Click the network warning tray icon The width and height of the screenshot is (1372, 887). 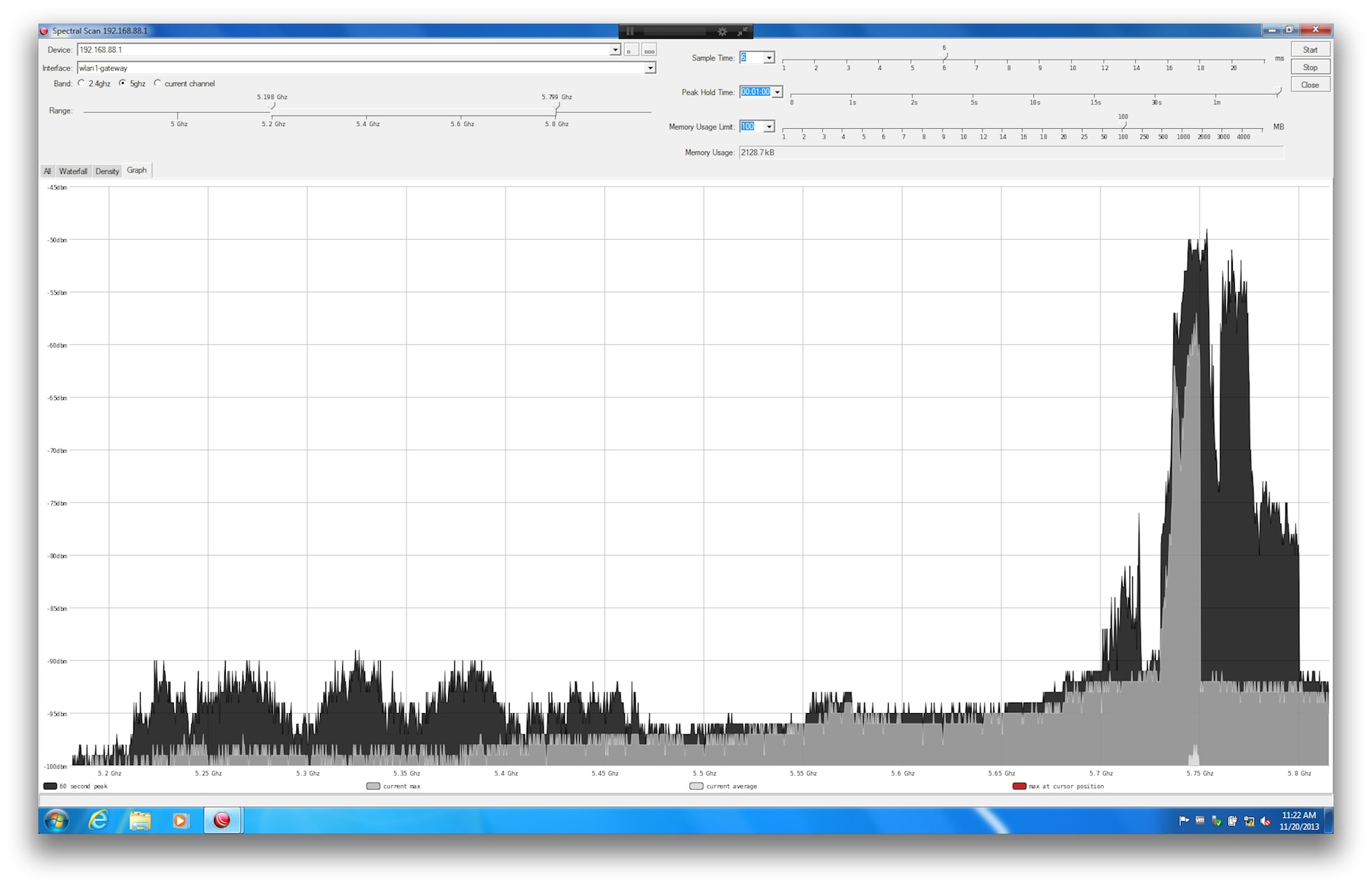pos(1249,821)
